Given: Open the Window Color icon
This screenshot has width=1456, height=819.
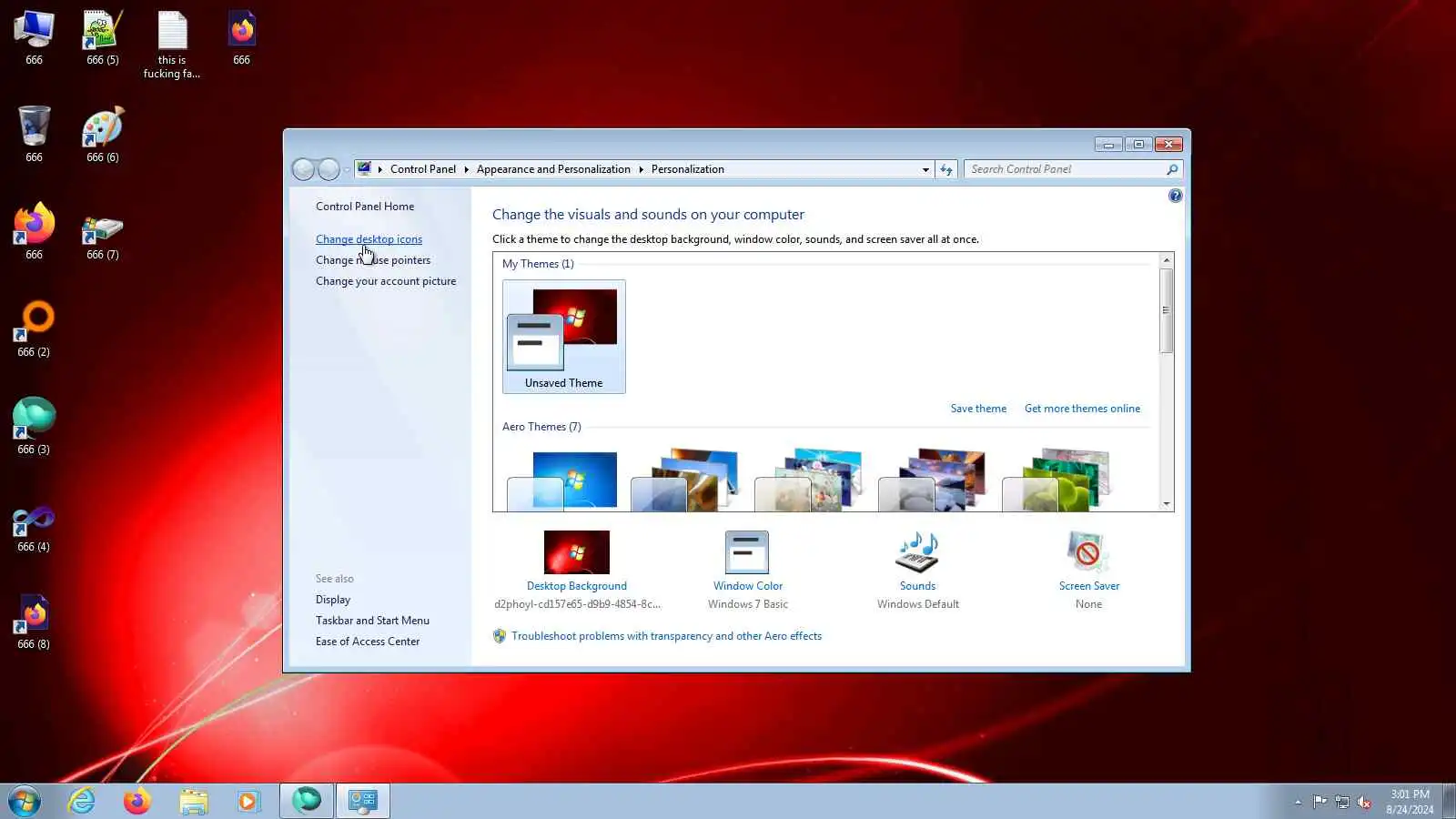Looking at the screenshot, I should 747,552.
